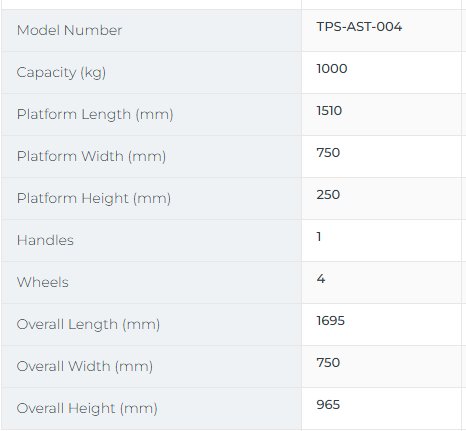Click the 250 platform height value

tap(328, 195)
